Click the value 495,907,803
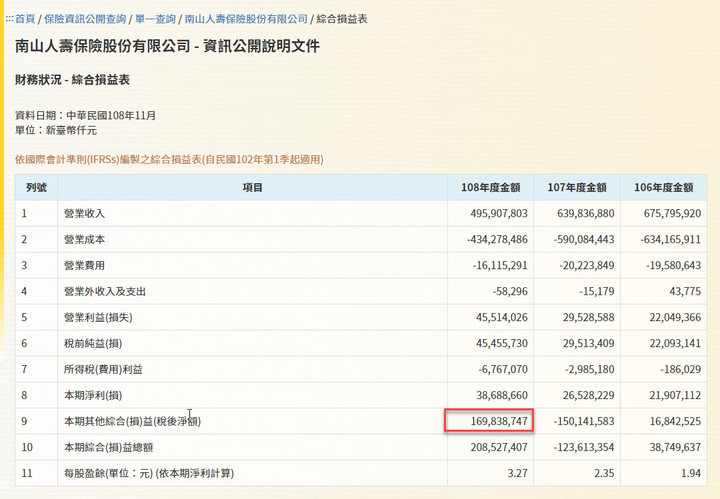720x499 pixels. (499, 213)
